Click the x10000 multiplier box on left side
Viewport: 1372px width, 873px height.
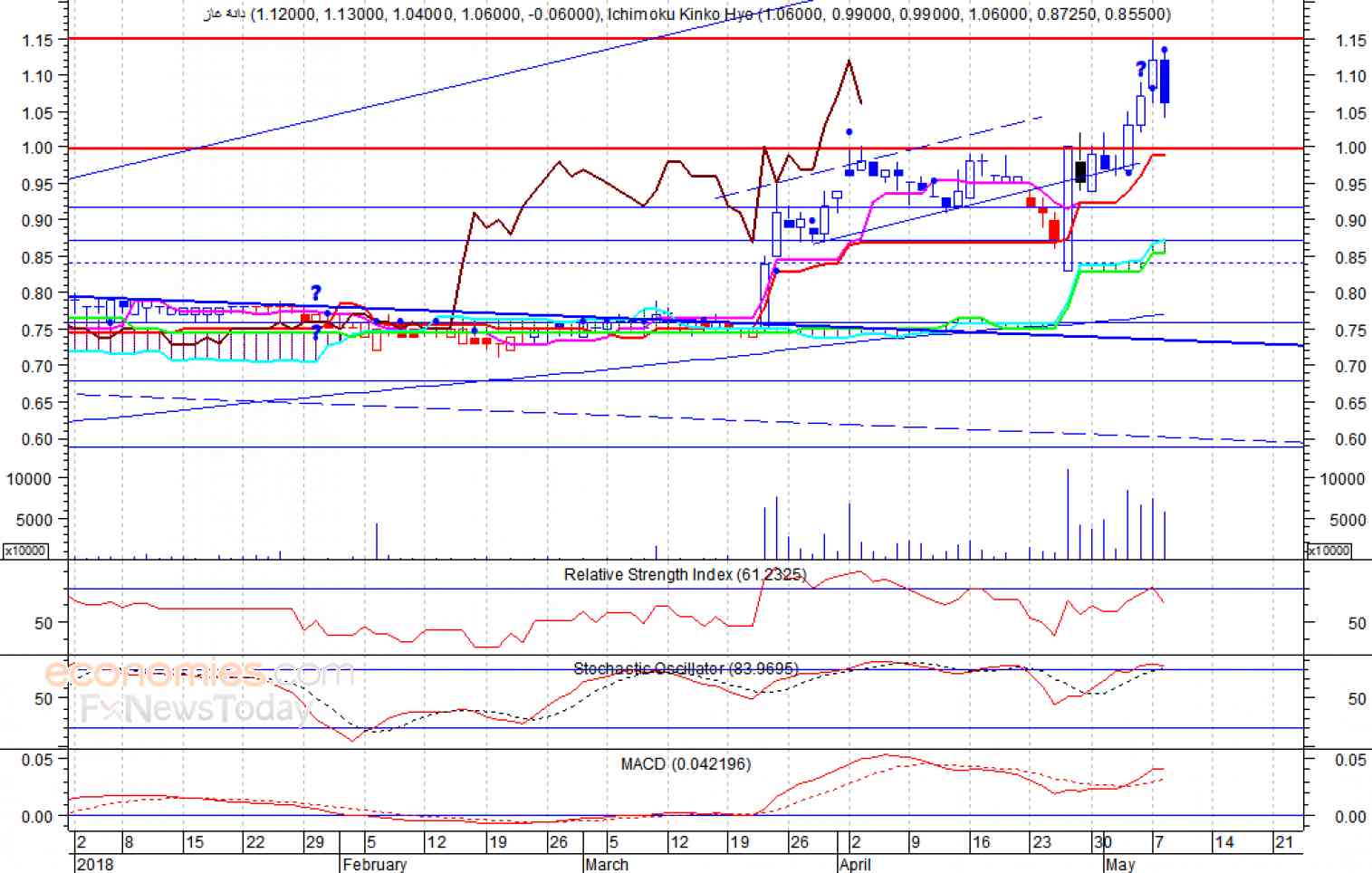tap(24, 551)
